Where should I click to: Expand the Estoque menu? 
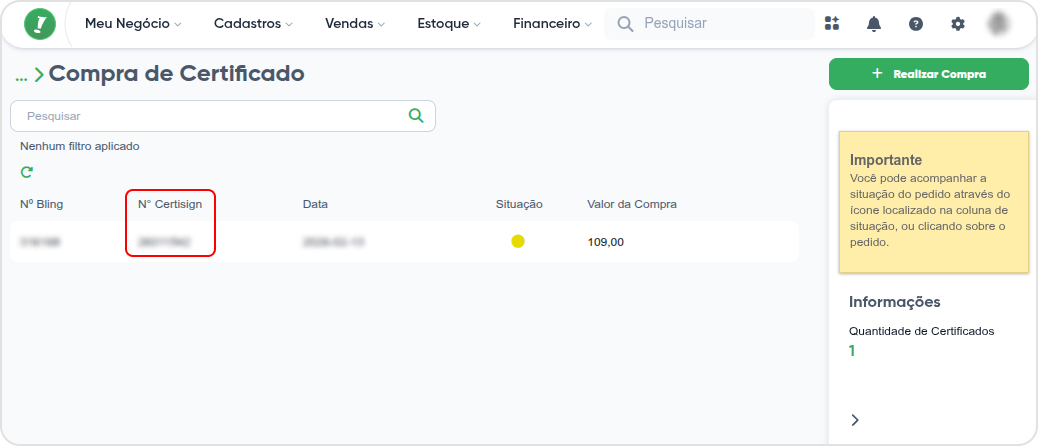449,24
